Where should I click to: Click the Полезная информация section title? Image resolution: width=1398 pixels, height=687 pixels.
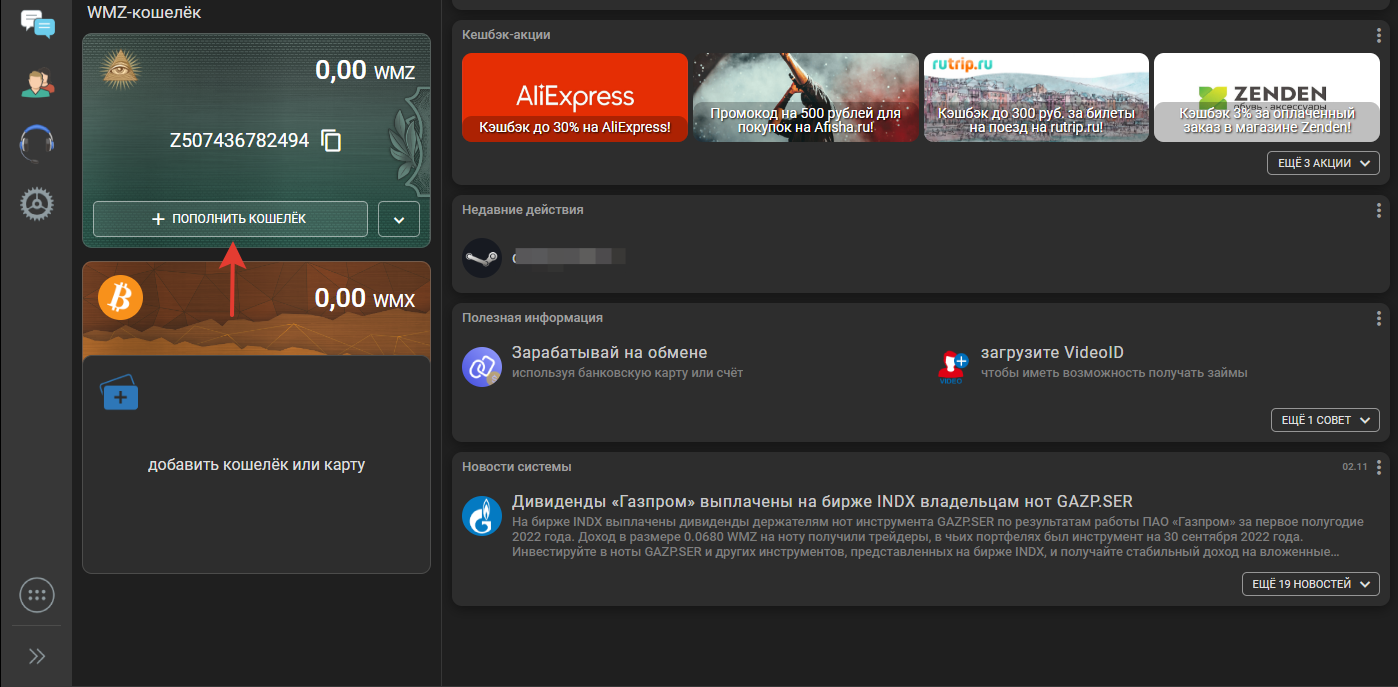532,318
